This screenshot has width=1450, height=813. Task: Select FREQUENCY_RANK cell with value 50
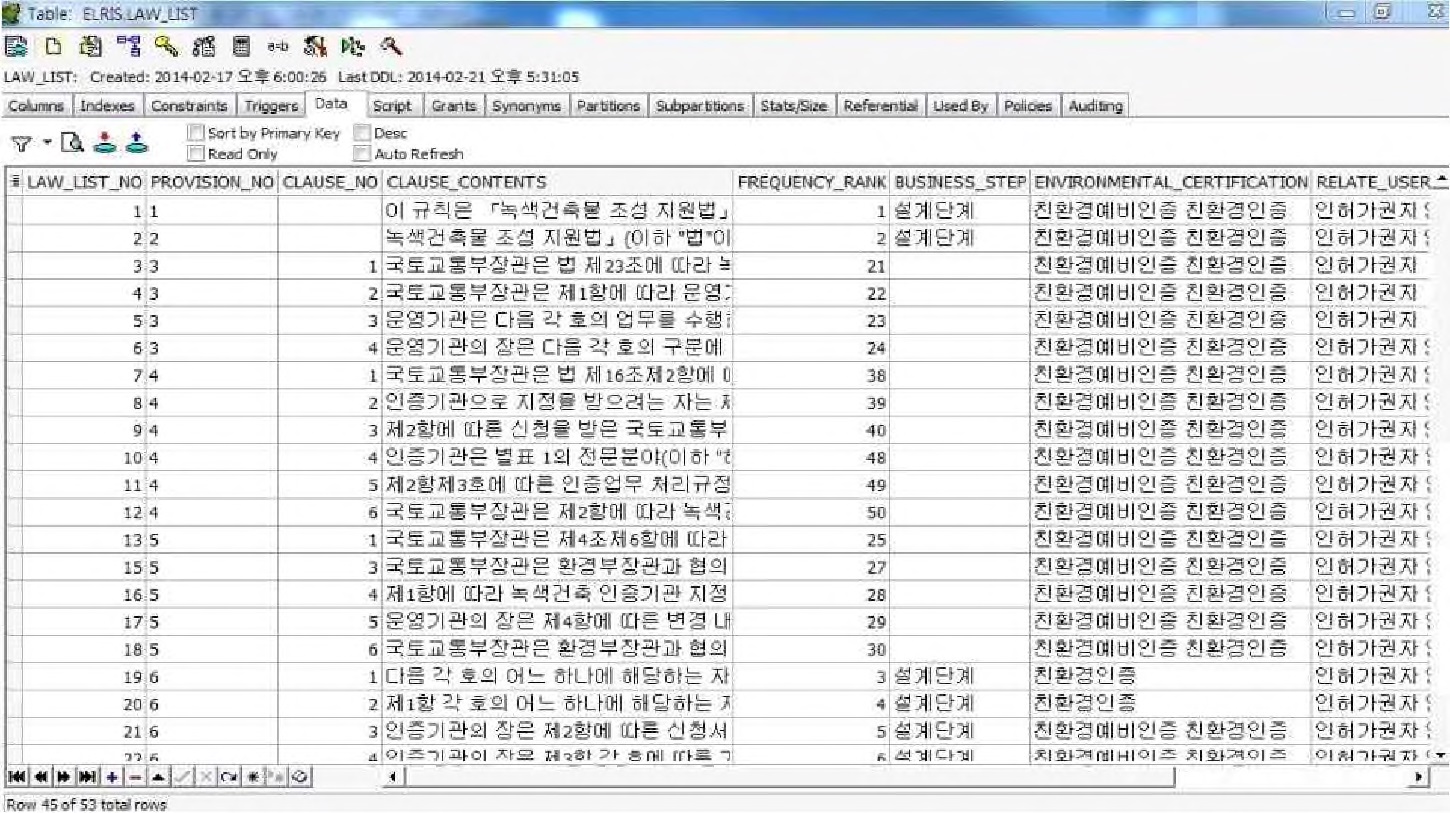tap(812, 511)
